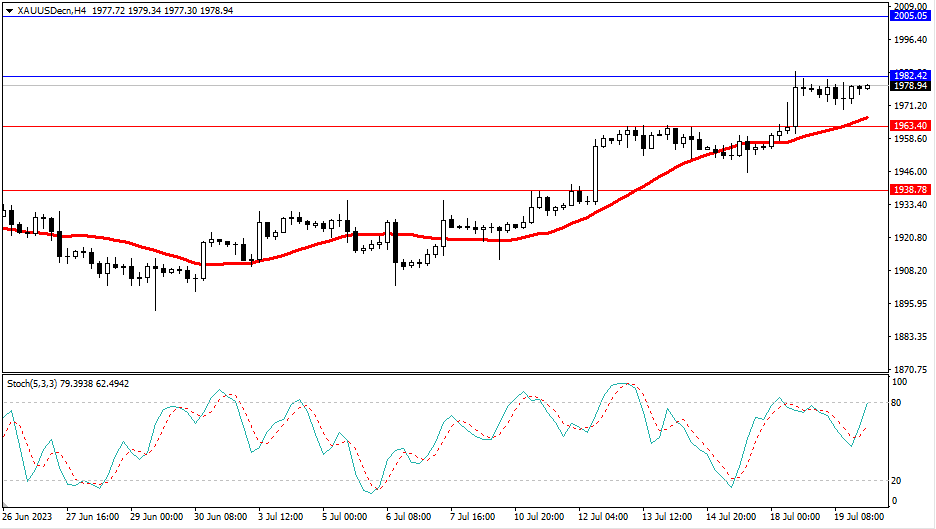The height and width of the screenshot is (529, 936).
Task: Select the red 1963.40 price label
Action: pos(910,126)
